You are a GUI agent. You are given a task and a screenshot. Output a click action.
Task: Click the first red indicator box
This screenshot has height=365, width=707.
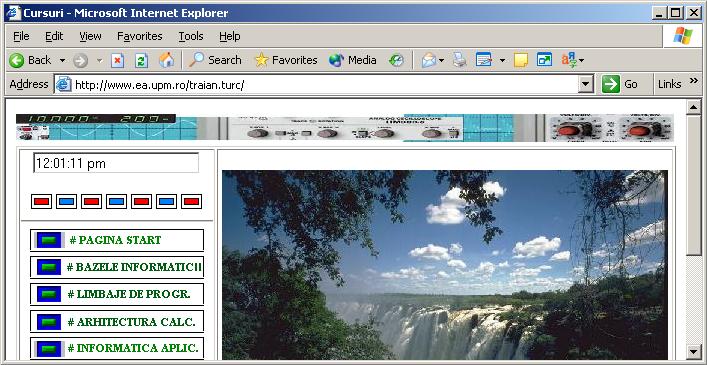[41, 201]
